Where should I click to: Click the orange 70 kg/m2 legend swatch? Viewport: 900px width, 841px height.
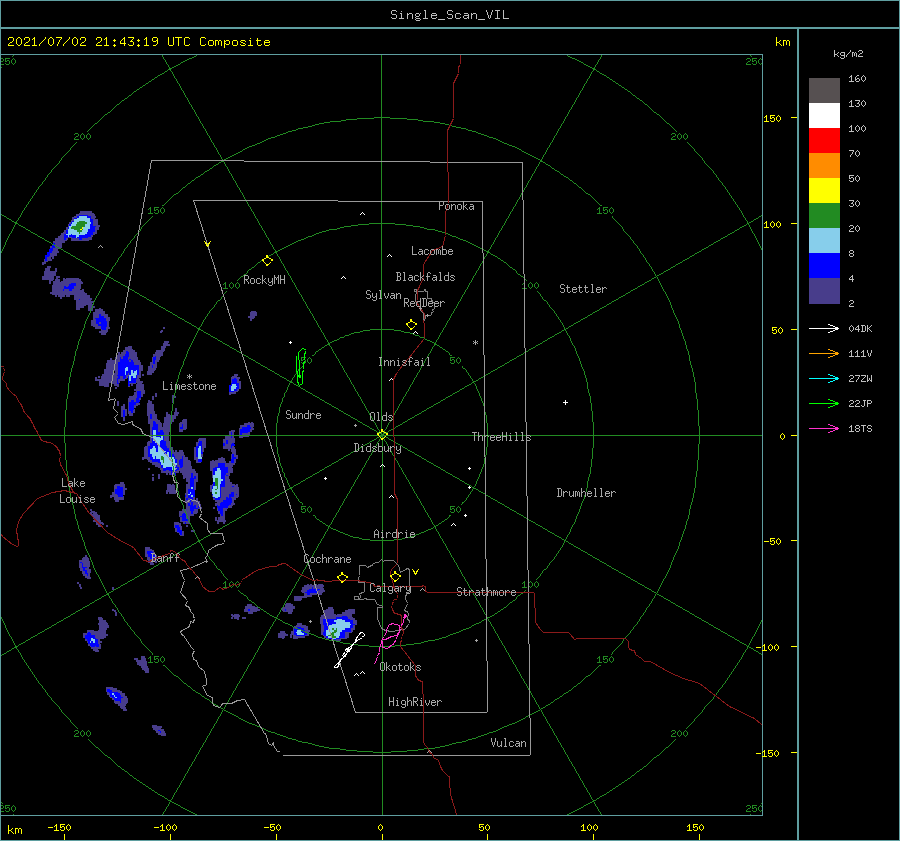pos(824,165)
